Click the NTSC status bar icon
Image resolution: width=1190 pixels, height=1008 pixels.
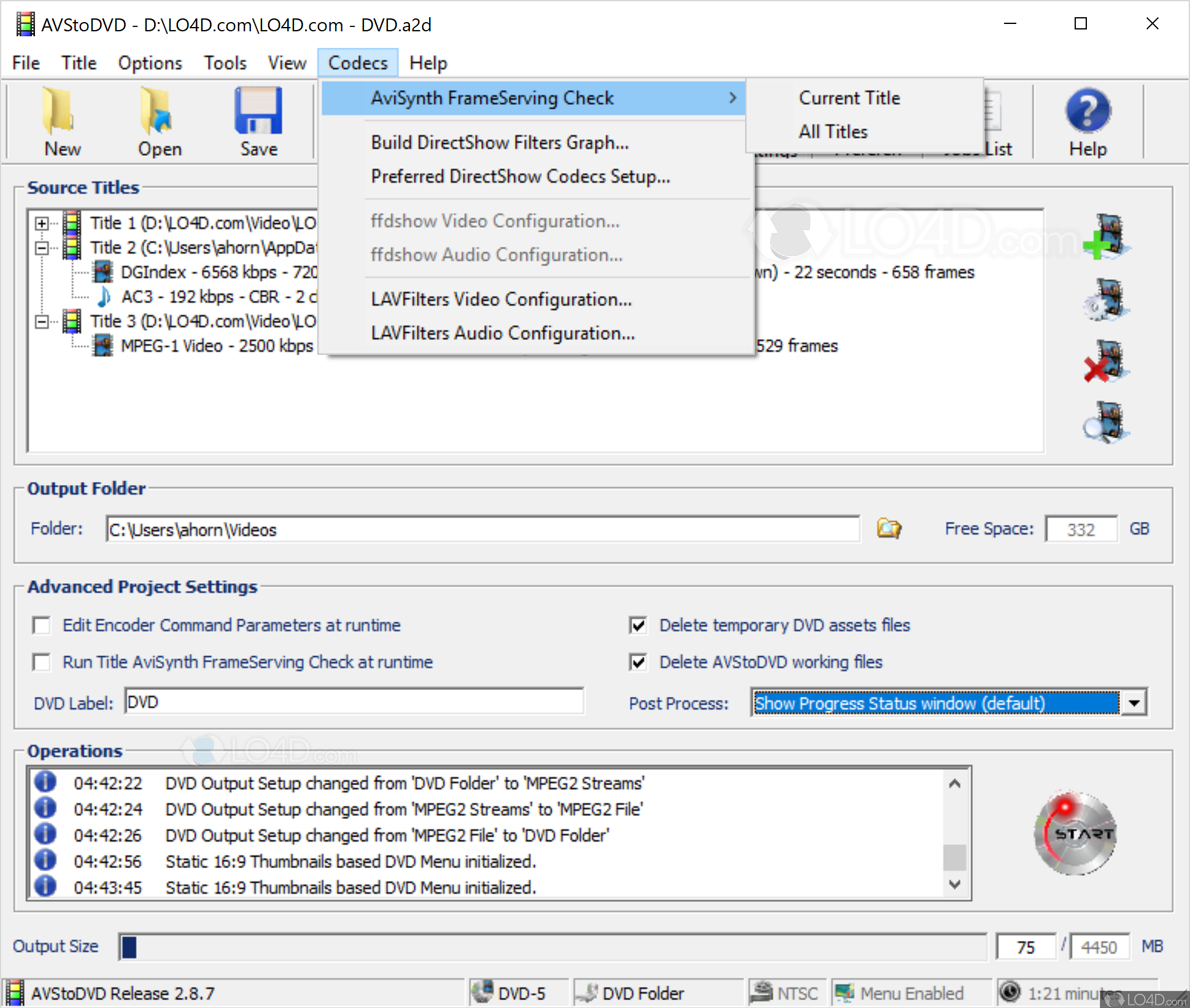click(x=762, y=992)
